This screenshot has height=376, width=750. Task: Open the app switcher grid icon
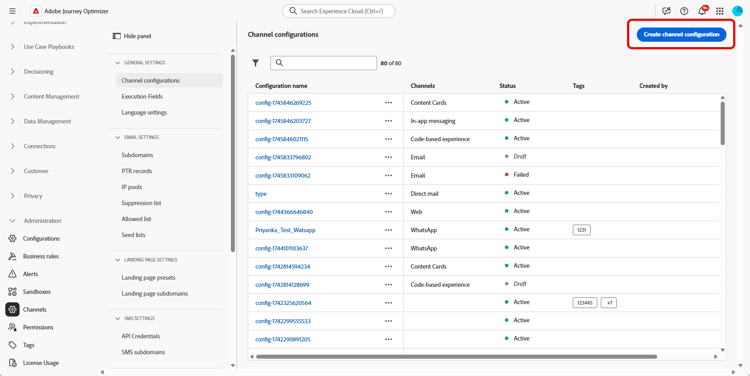click(719, 11)
